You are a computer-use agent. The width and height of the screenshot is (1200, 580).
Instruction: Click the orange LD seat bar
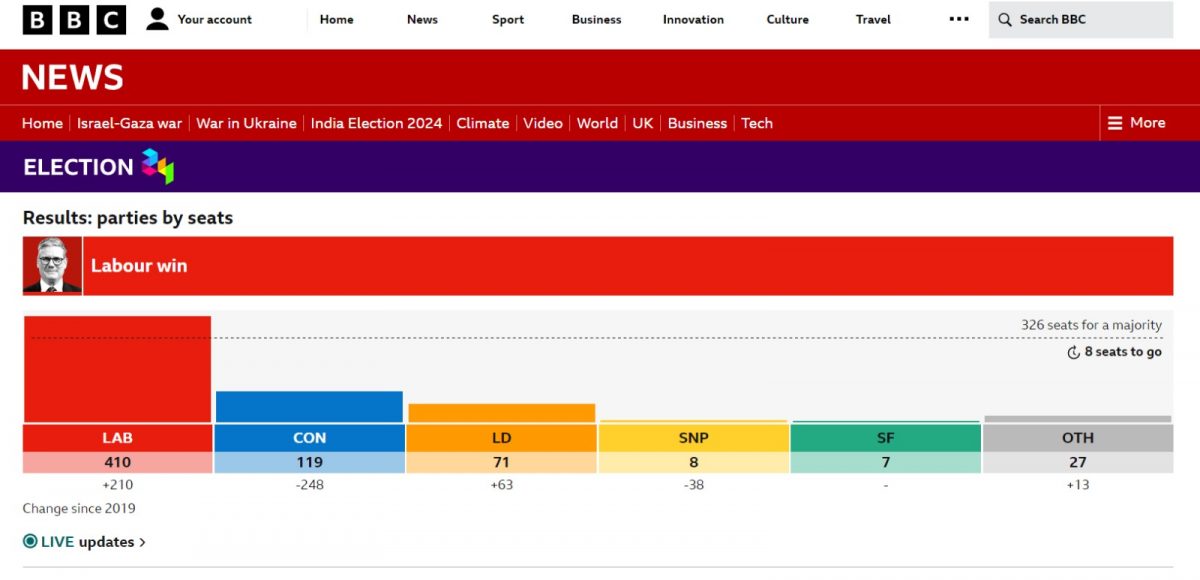click(x=502, y=413)
